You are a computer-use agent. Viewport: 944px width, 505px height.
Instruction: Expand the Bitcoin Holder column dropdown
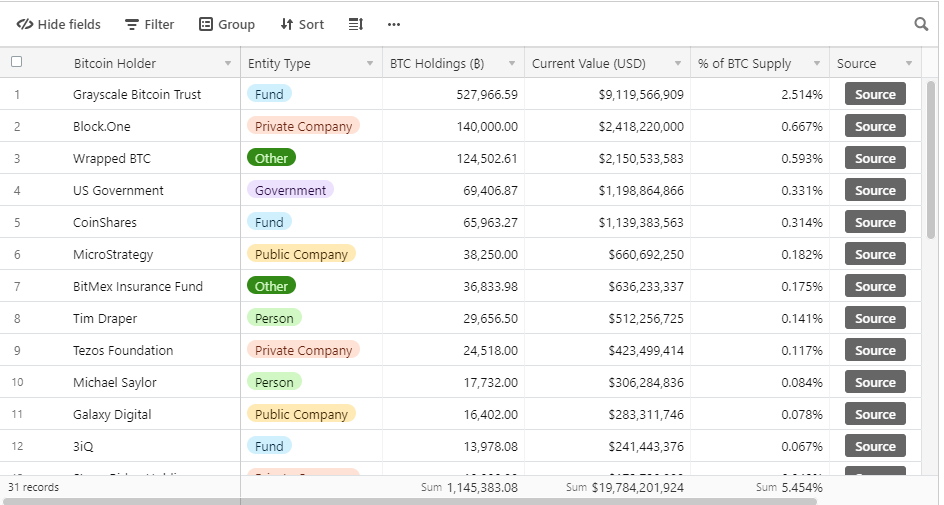[228, 63]
